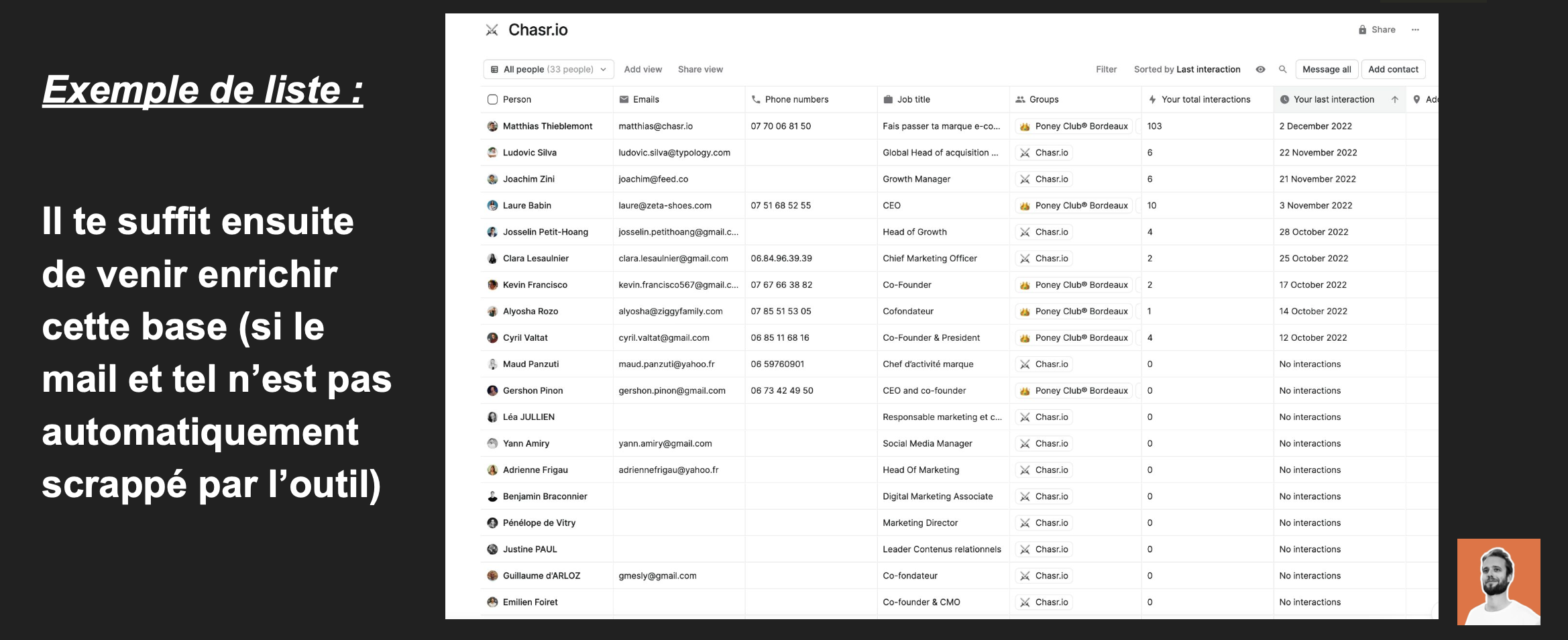Click Benjamin Braconnier's avatar icon
Image resolution: width=1568 pixels, height=640 pixels.
(x=492, y=496)
